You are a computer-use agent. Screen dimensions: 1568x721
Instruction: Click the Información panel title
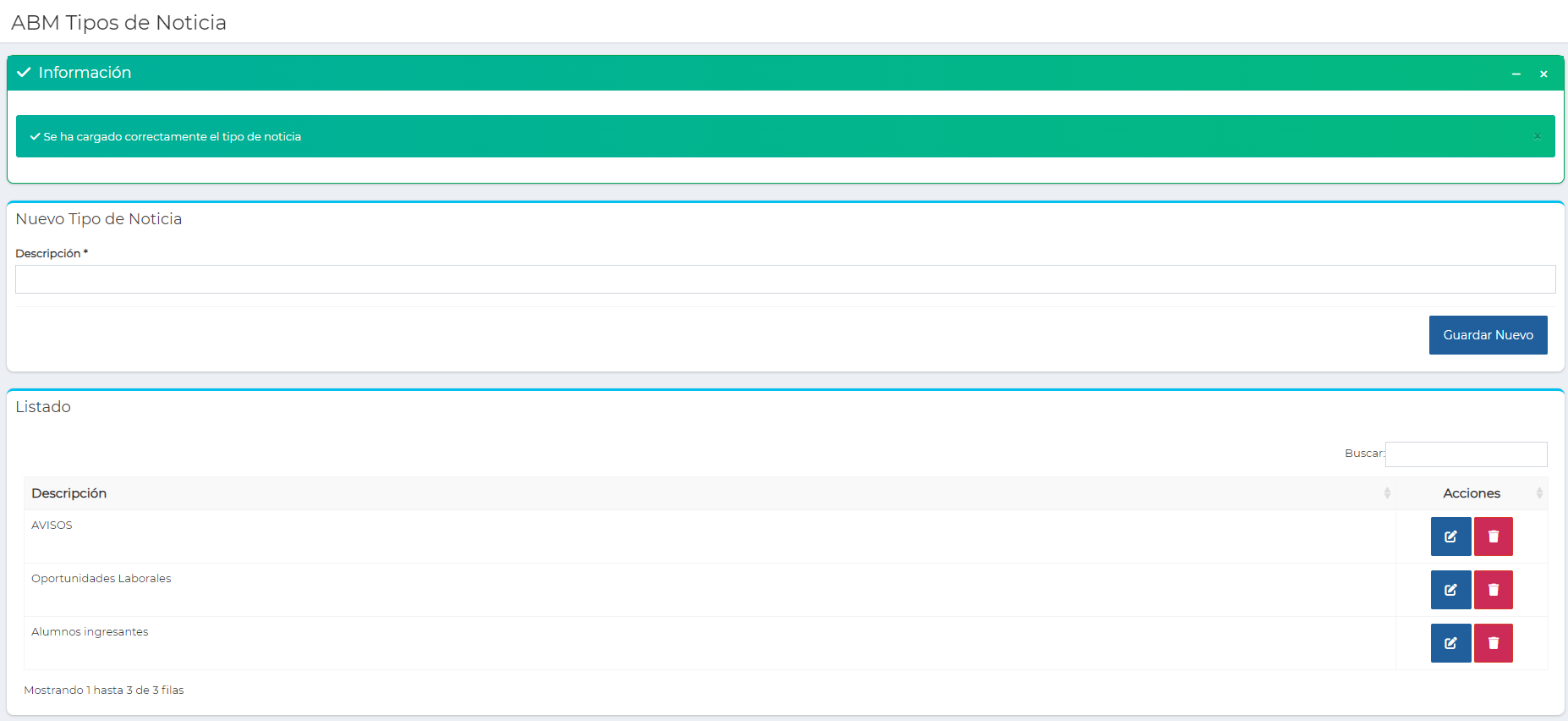(85, 73)
